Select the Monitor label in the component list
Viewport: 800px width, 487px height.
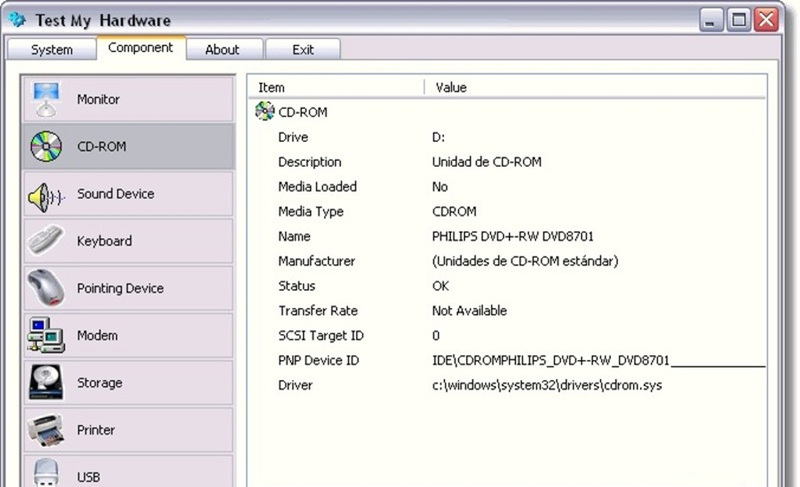(x=98, y=99)
